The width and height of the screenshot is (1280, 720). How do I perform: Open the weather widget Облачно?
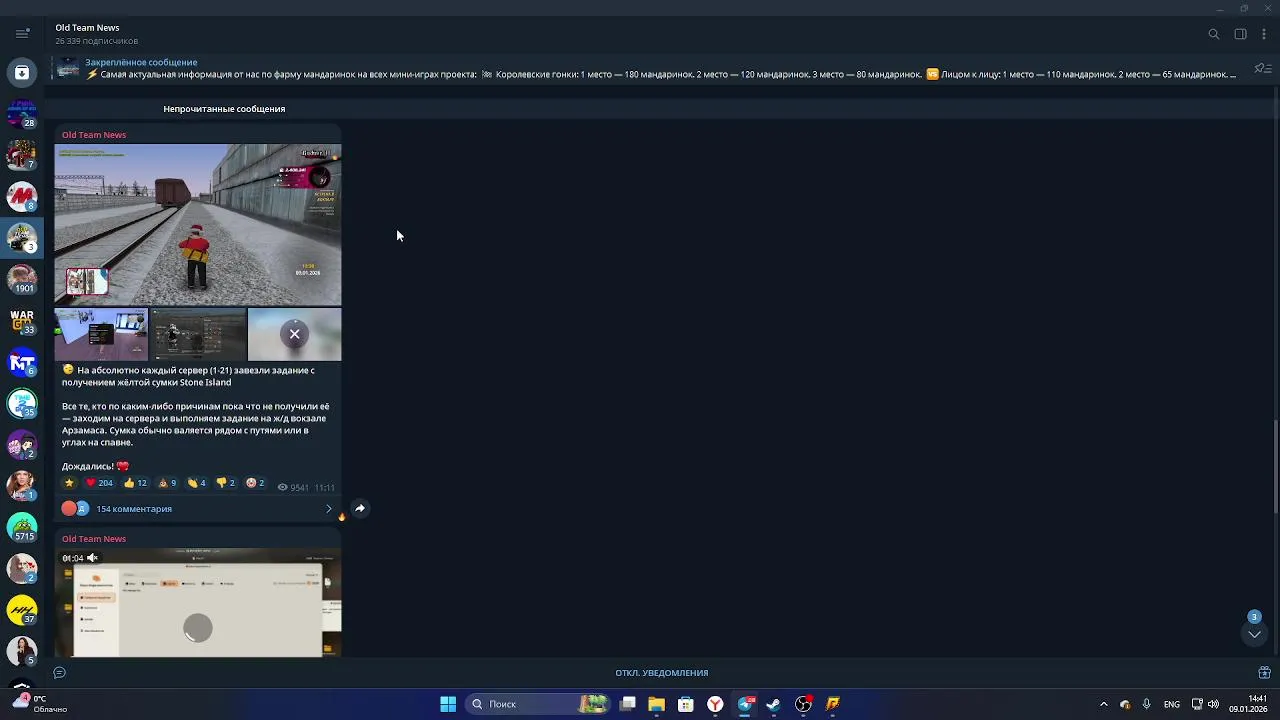[x=38, y=704]
